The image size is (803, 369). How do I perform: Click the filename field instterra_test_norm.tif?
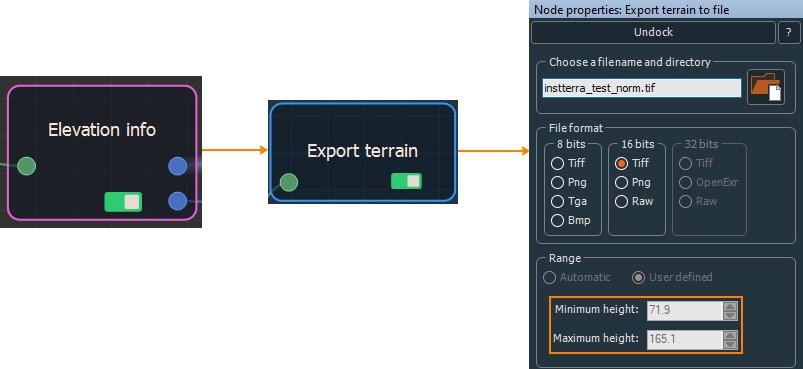point(642,89)
